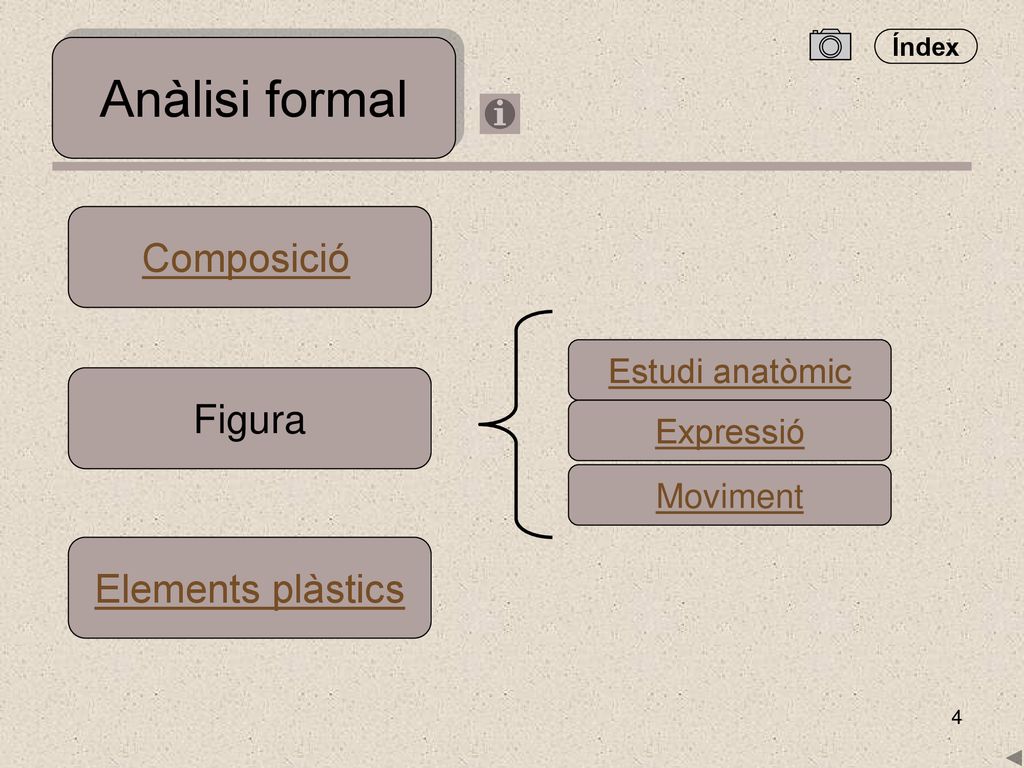Click slide number 4
Image resolution: width=1024 pixels, height=768 pixels.
pos(956,717)
